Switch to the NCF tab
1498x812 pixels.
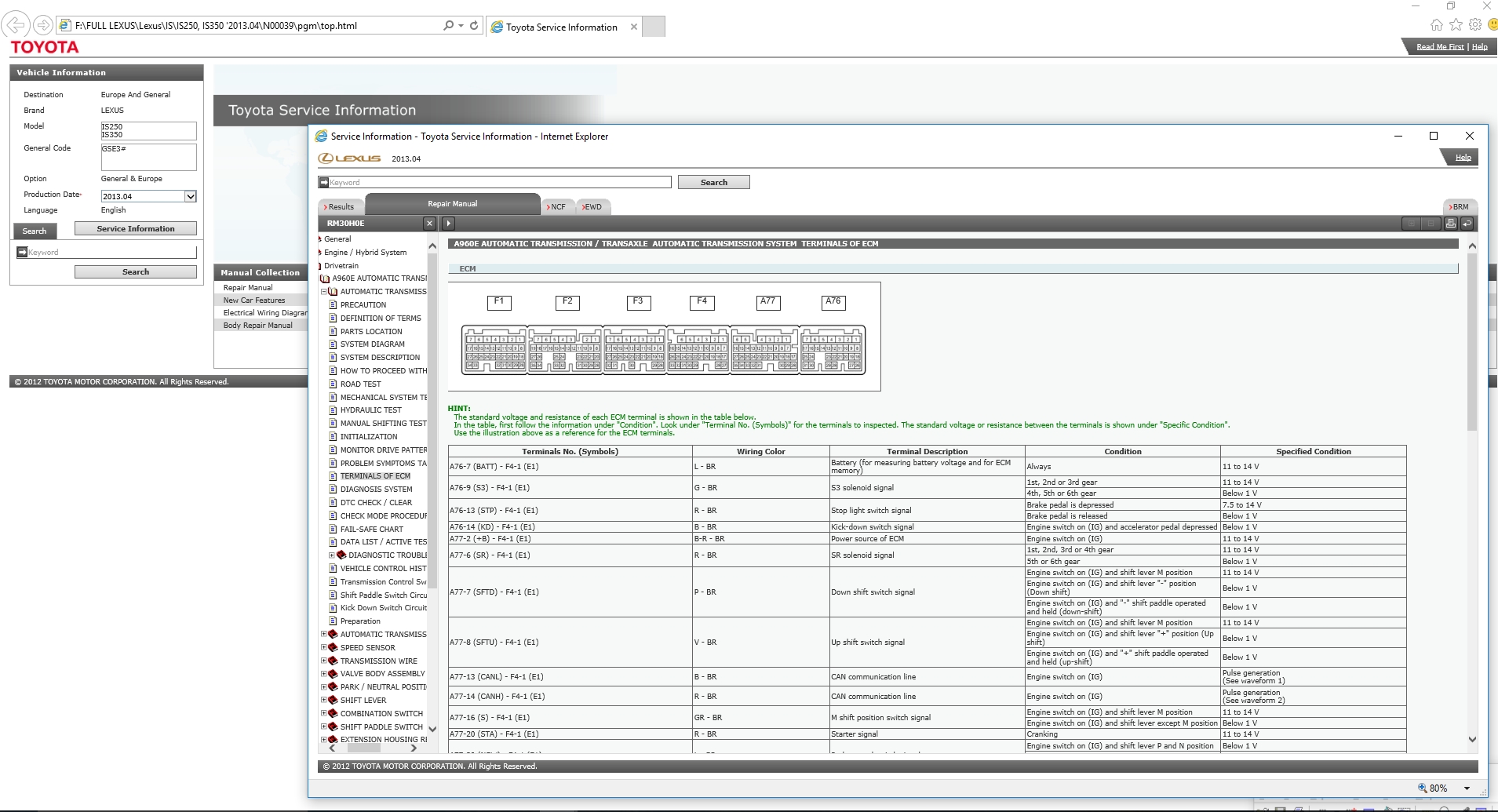coord(557,207)
